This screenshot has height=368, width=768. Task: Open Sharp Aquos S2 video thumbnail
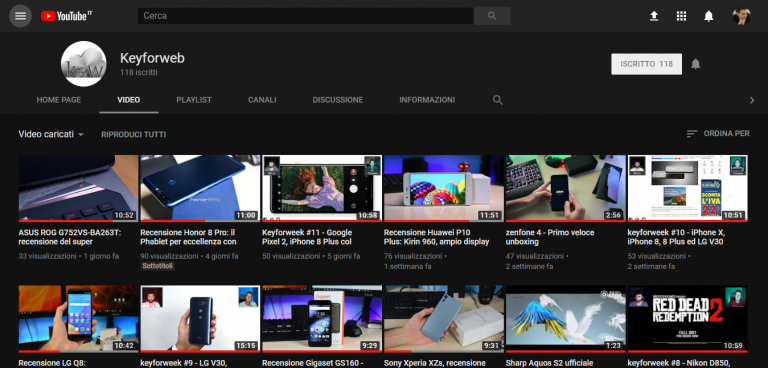click(x=566, y=319)
